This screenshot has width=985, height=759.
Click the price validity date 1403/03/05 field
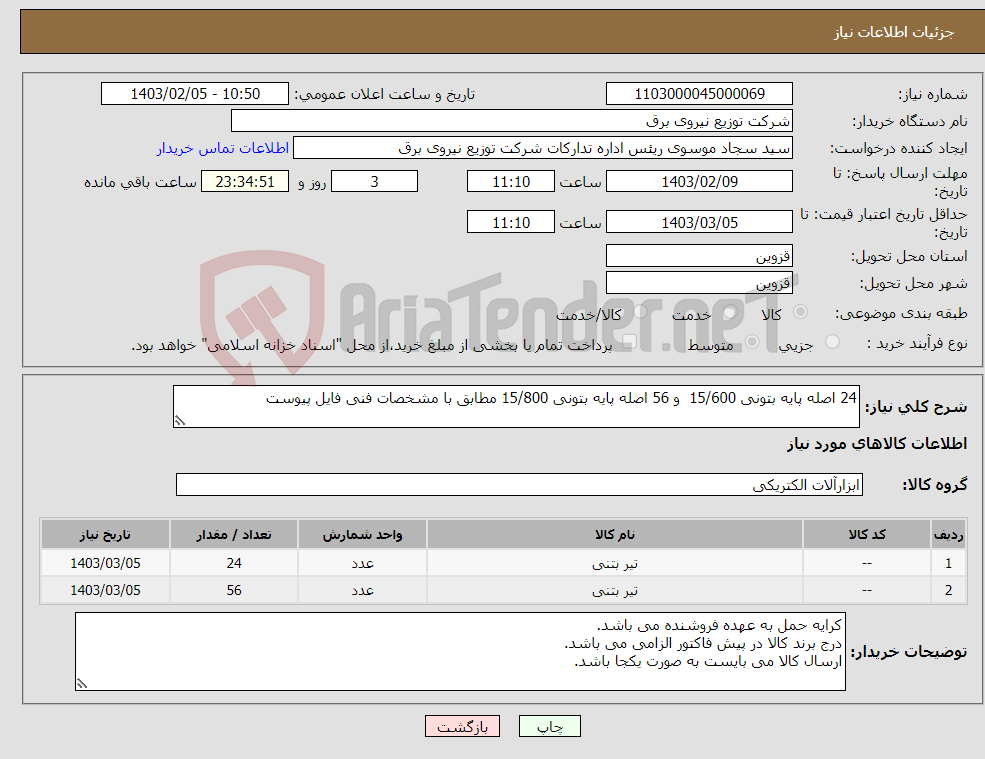[x=699, y=222]
